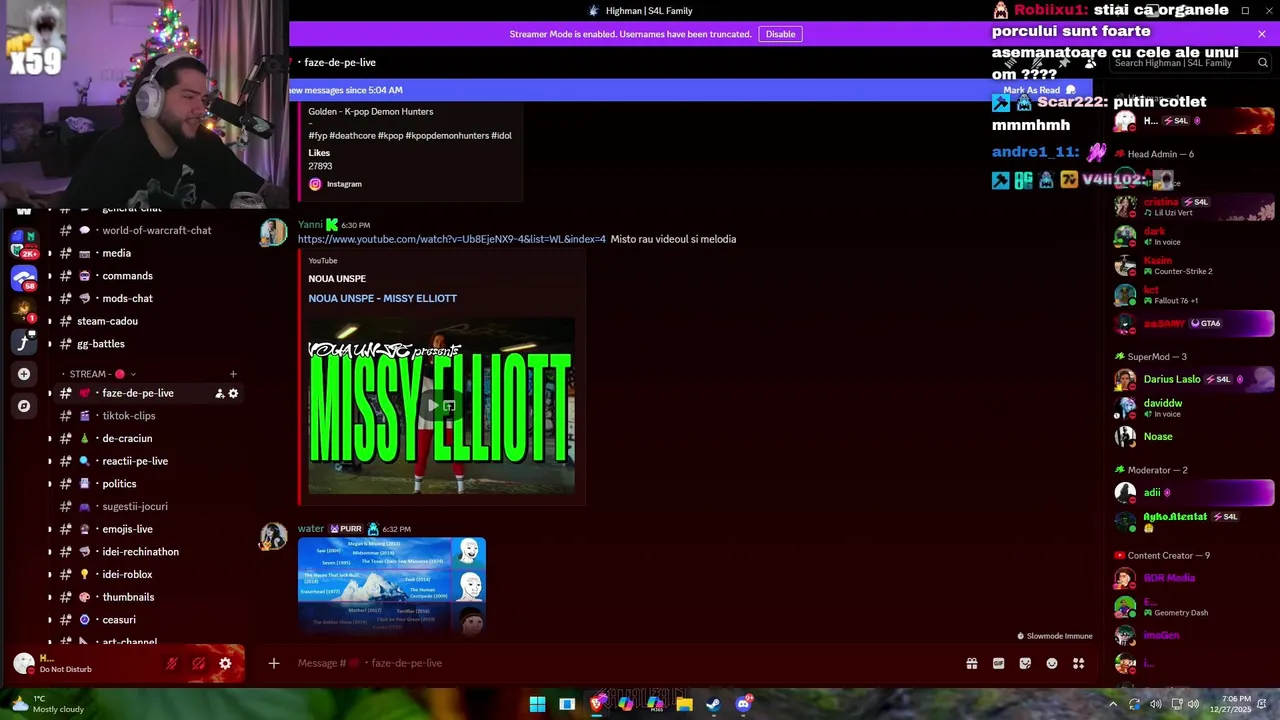Viewport: 1280px width, 720px height.
Task: Open the sticker picker
Action: pyautogui.click(x=1025, y=663)
